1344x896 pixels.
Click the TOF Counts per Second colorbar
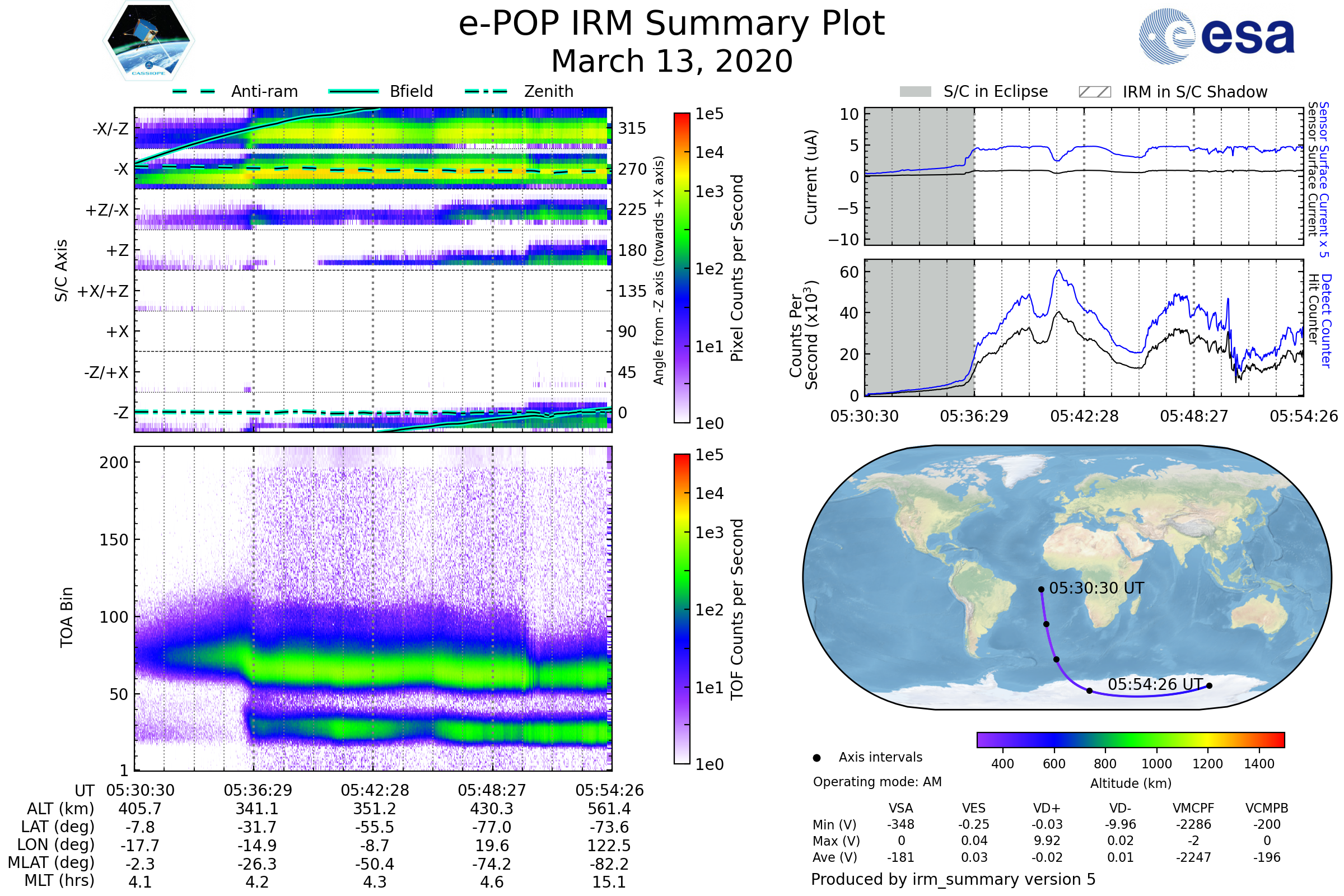682,609
